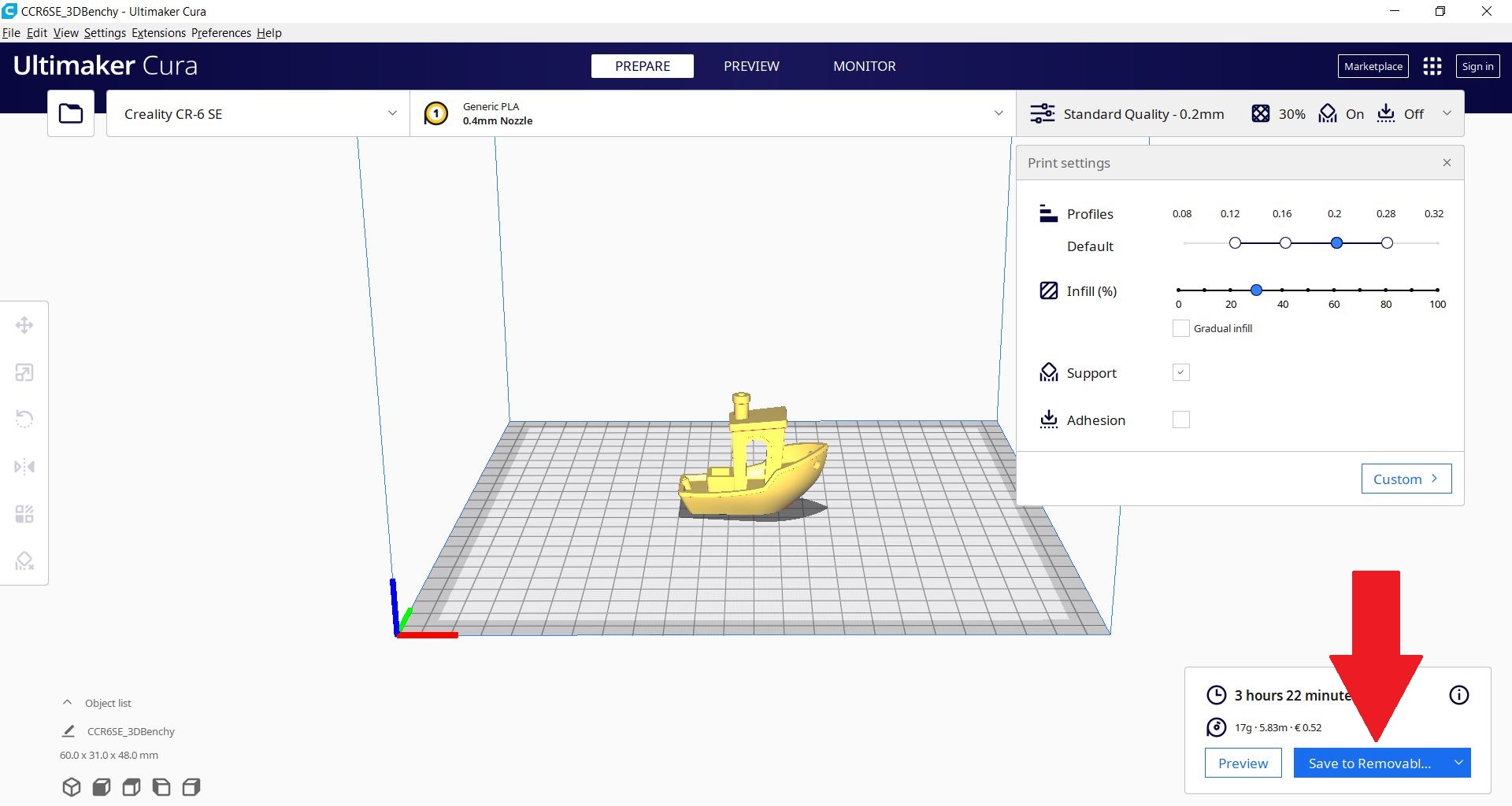Screen dimensions: 1512x806
Task: Select the 0.28 profile layer height point
Action: 1387,243
